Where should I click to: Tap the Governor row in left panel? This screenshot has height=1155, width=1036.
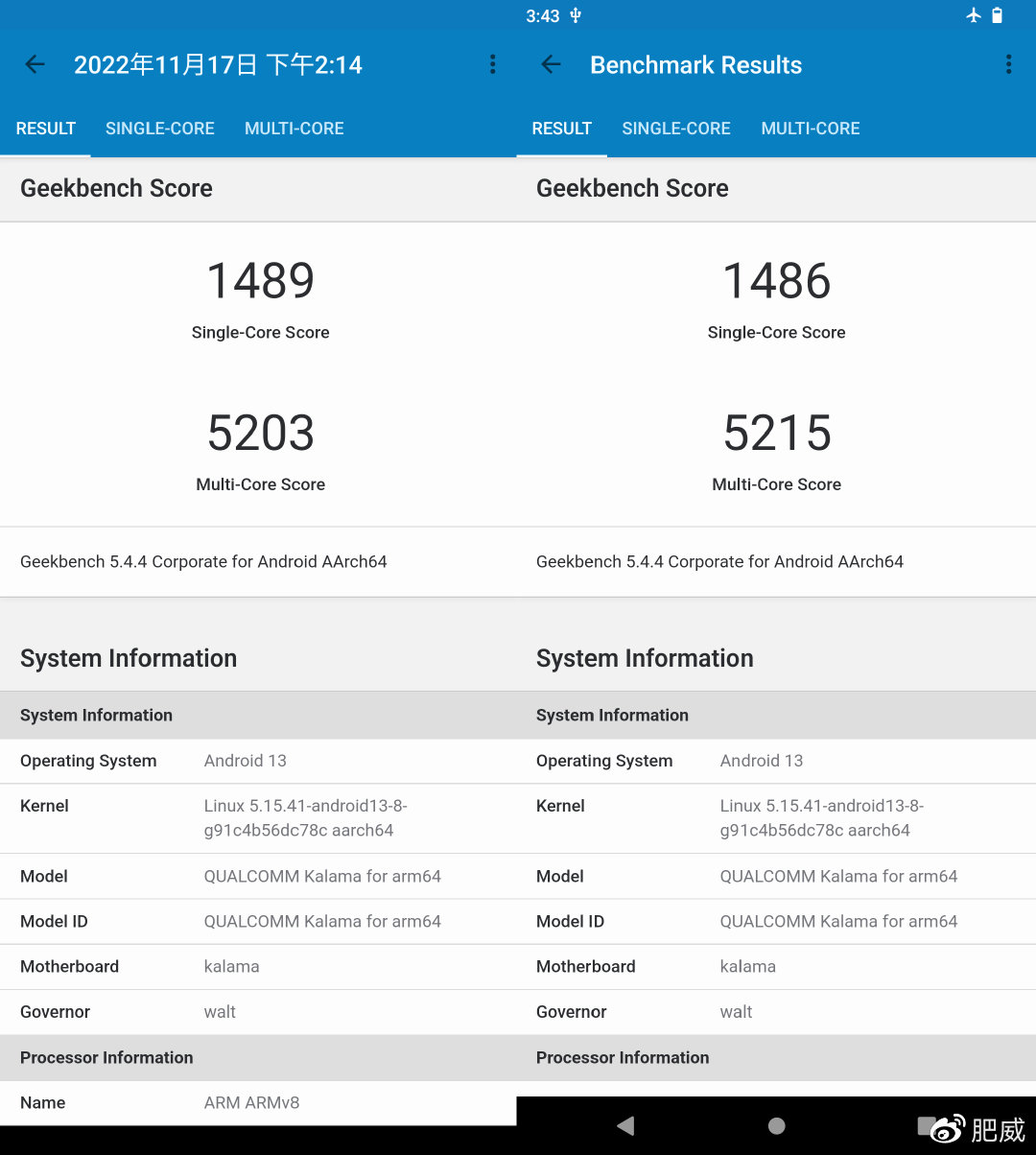coord(258,1012)
